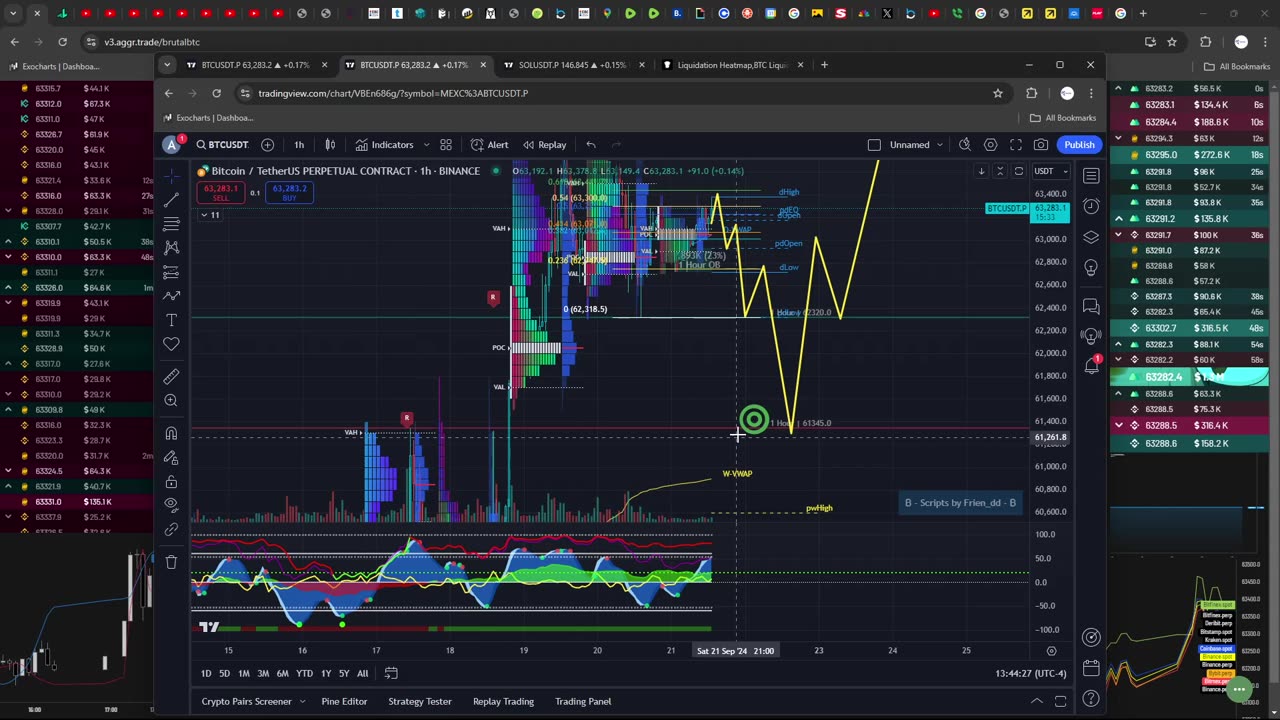Screen dimensions: 1280x720
Task: Open the Trading Panel tab
Action: click(583, 701)
